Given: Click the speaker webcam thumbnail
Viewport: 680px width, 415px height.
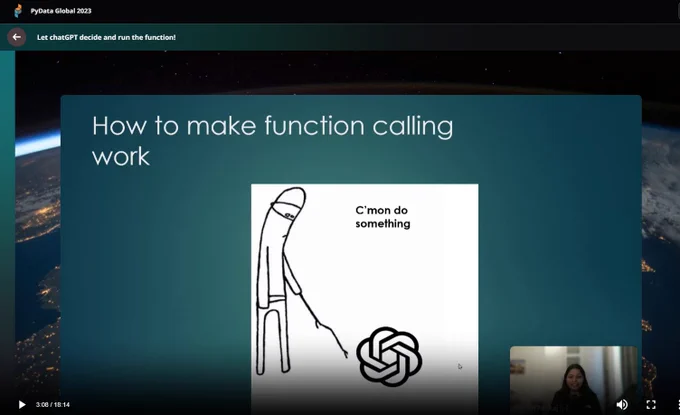Looking at the screenshot, I should click(x=573, y=379).
